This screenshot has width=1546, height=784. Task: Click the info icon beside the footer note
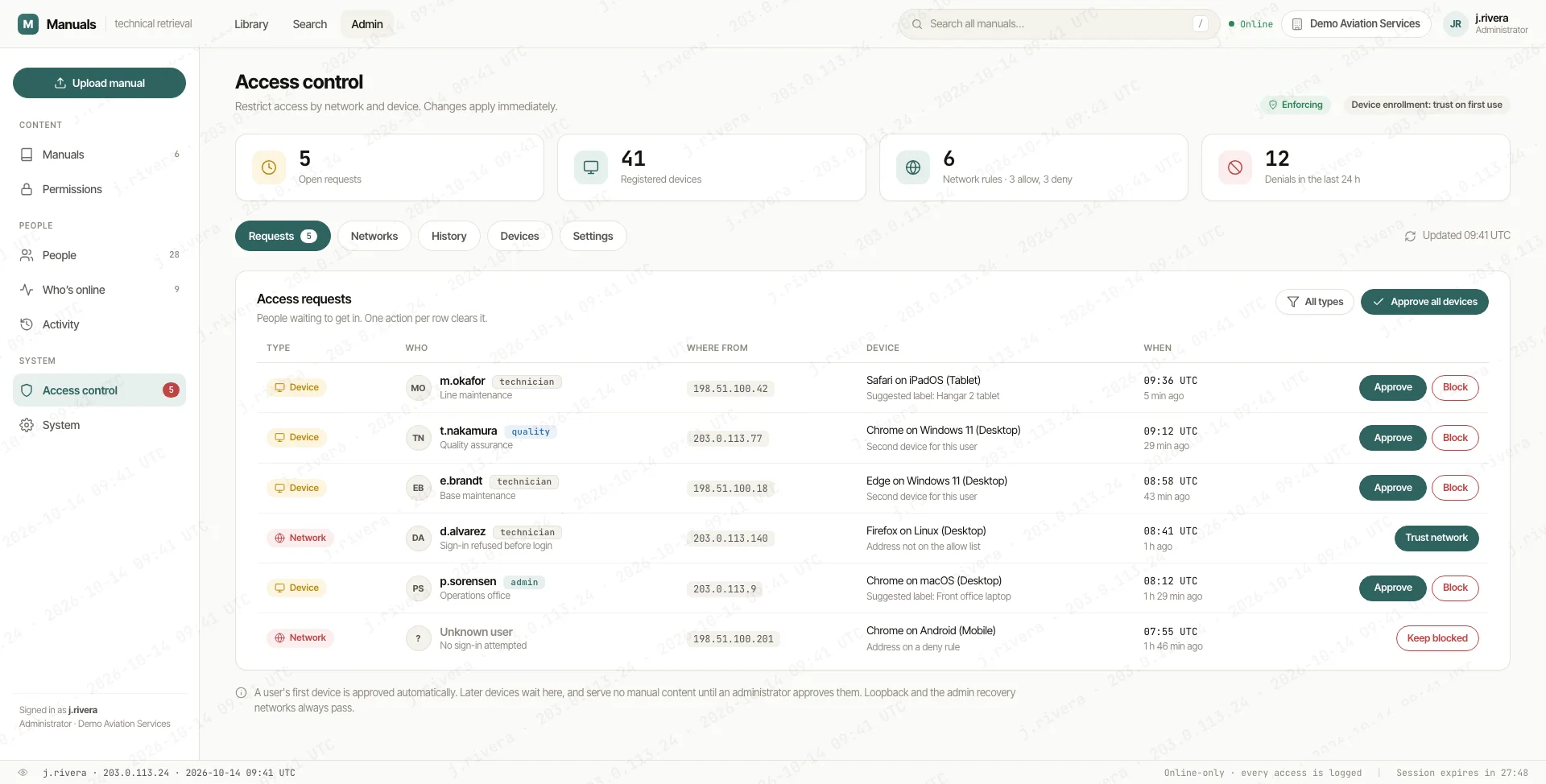tap(241, 693)
